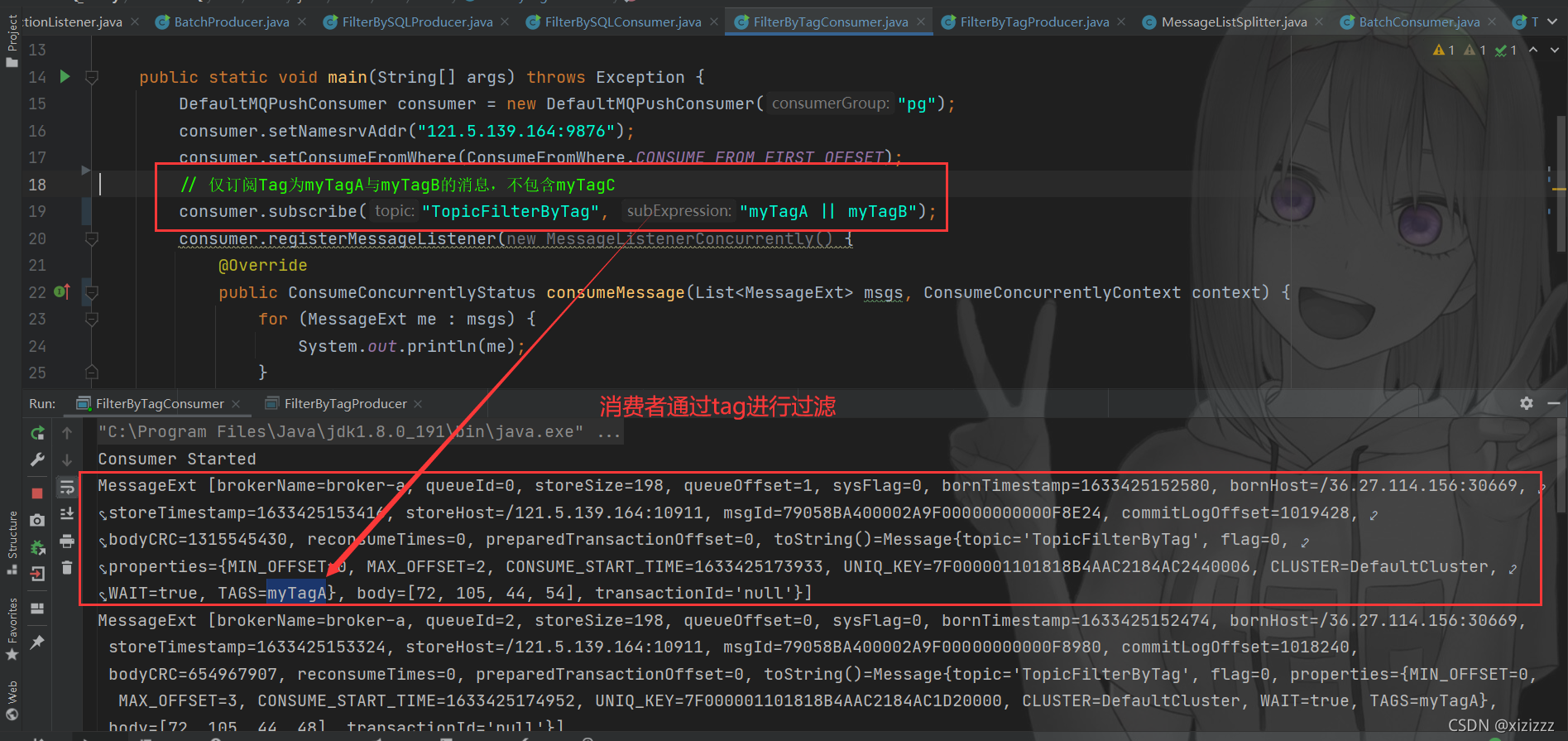This screenshot has height=741, width=1568.
Task: Collapse fold end marker line 25
Action: (x=92, y=372)
